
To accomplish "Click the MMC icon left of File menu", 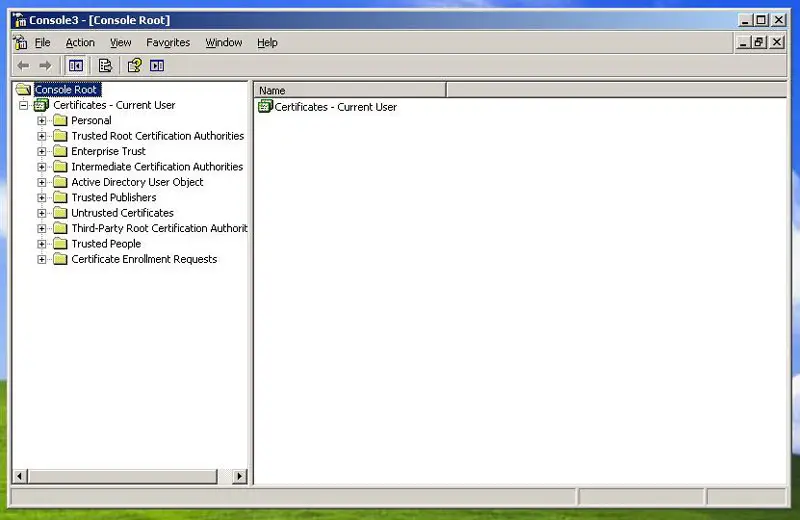I will point(21,42).
